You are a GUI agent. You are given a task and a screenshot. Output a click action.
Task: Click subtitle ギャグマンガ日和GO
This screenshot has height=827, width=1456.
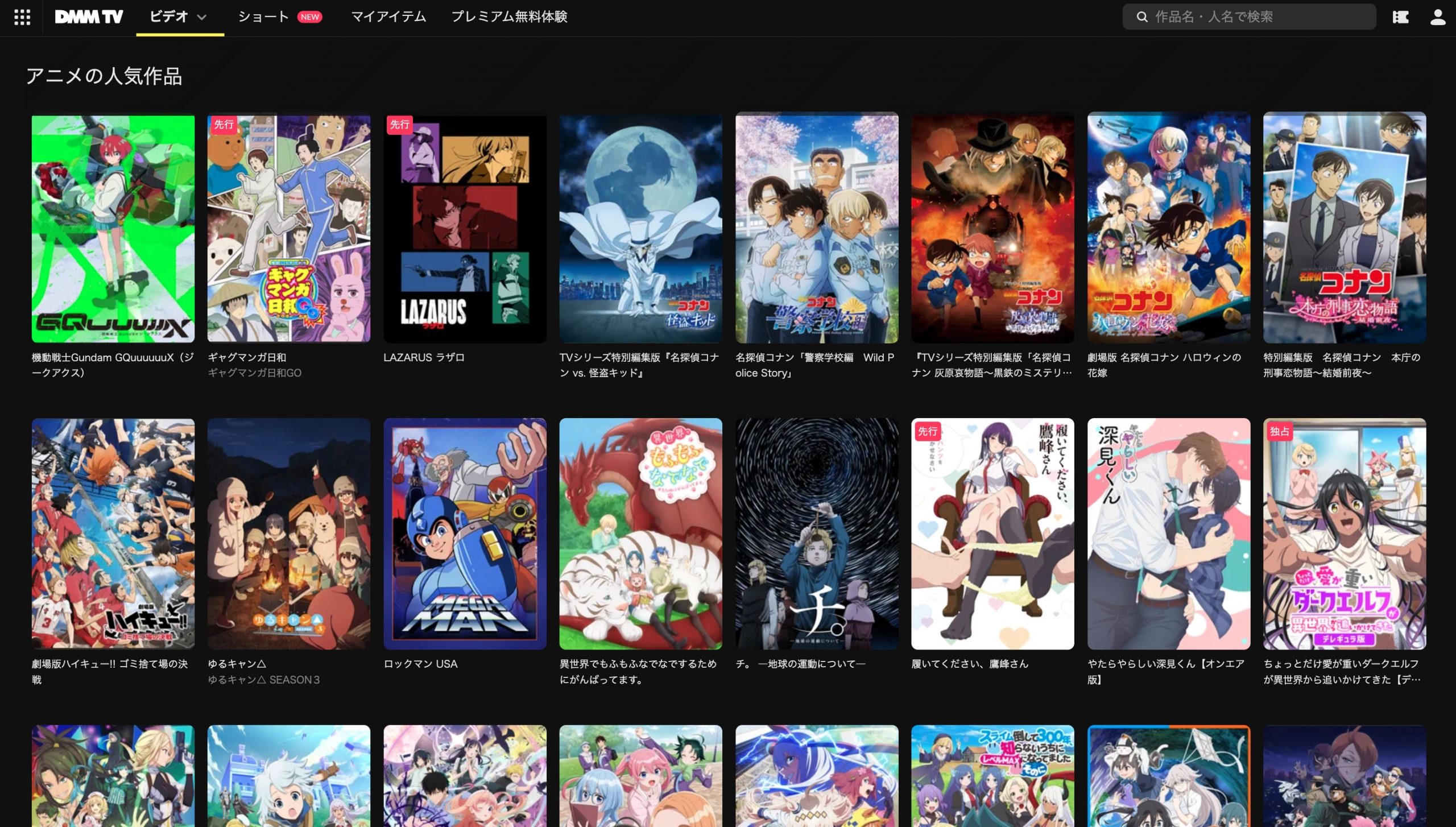coord(254,373)
